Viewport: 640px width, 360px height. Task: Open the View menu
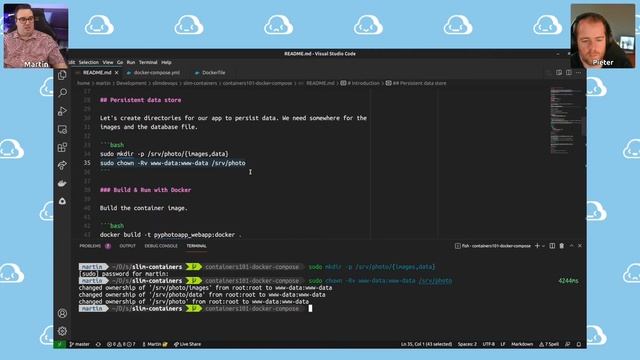coord(108,62)
